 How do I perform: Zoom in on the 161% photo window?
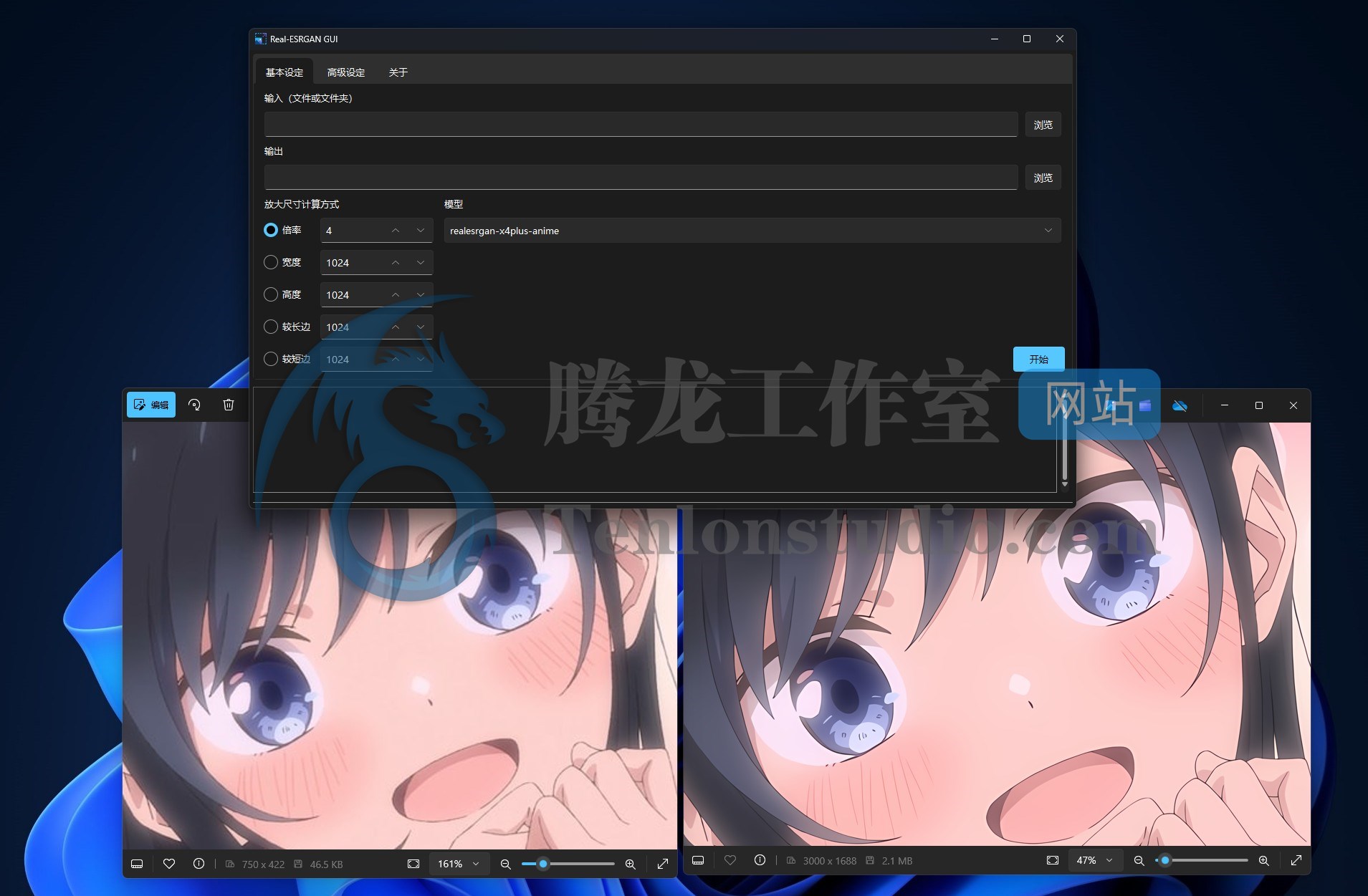631,864
